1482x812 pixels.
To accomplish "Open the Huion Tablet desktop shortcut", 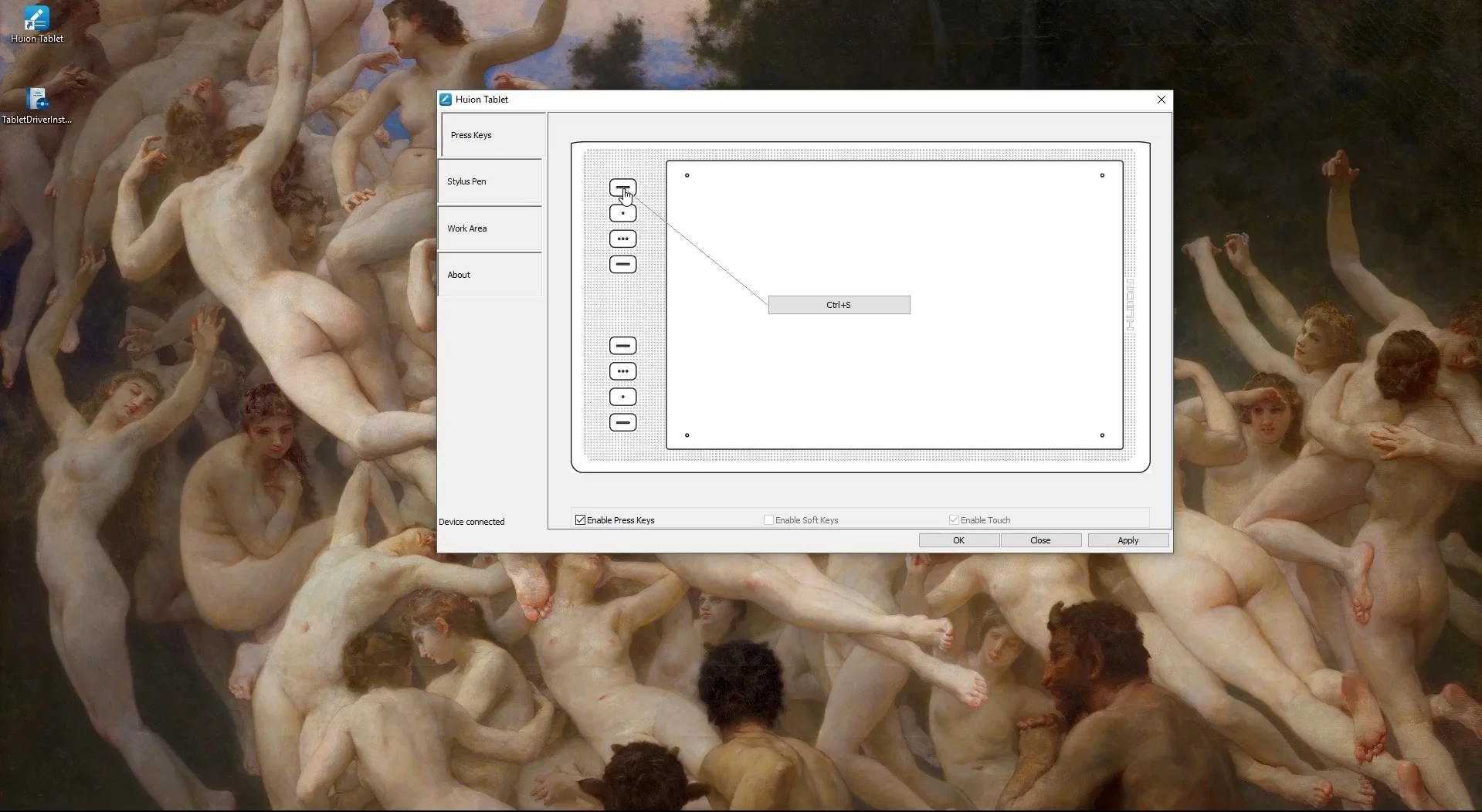I will pos(36,24).
